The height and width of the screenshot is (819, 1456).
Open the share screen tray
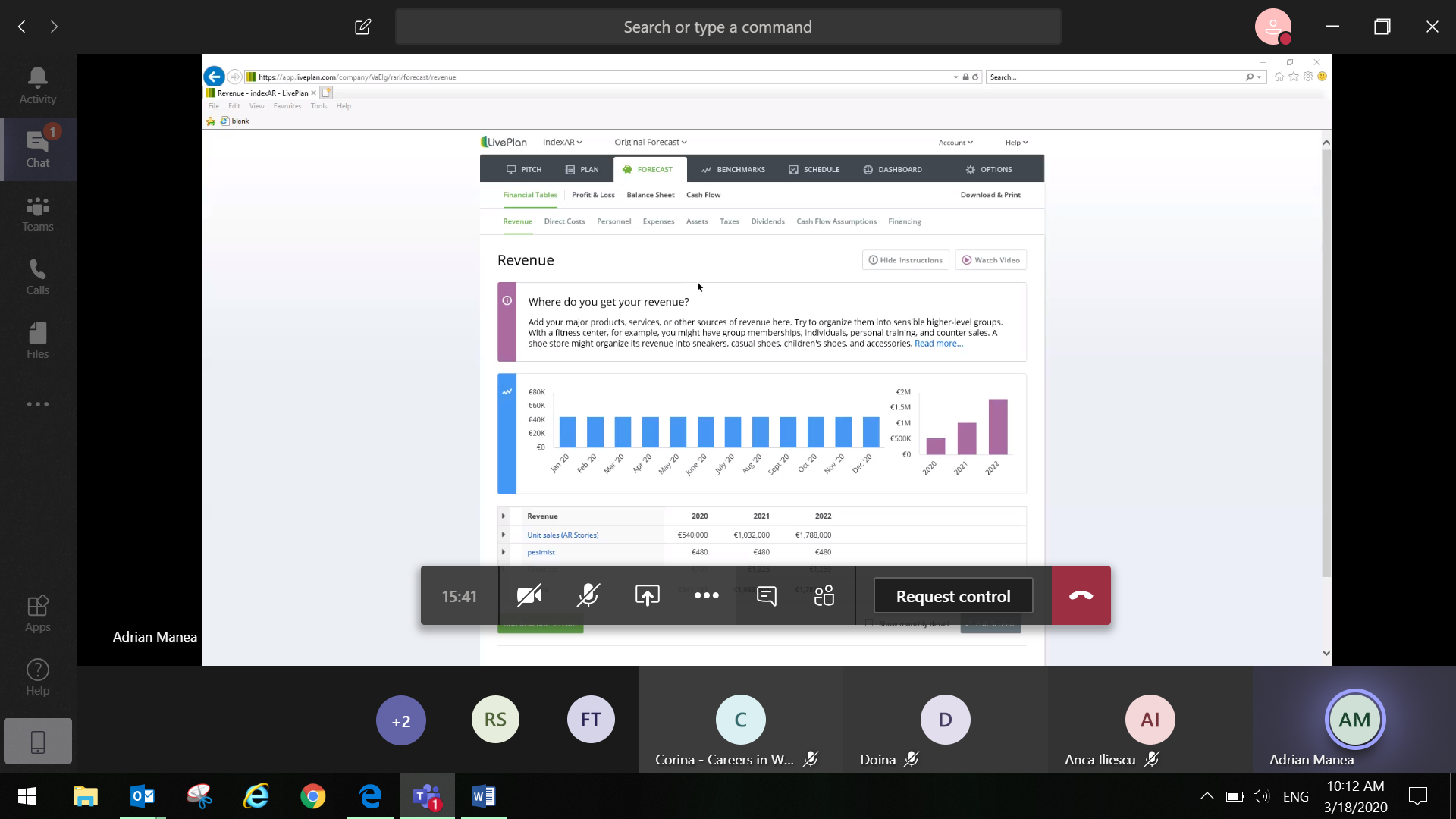[x=647, y=596]
